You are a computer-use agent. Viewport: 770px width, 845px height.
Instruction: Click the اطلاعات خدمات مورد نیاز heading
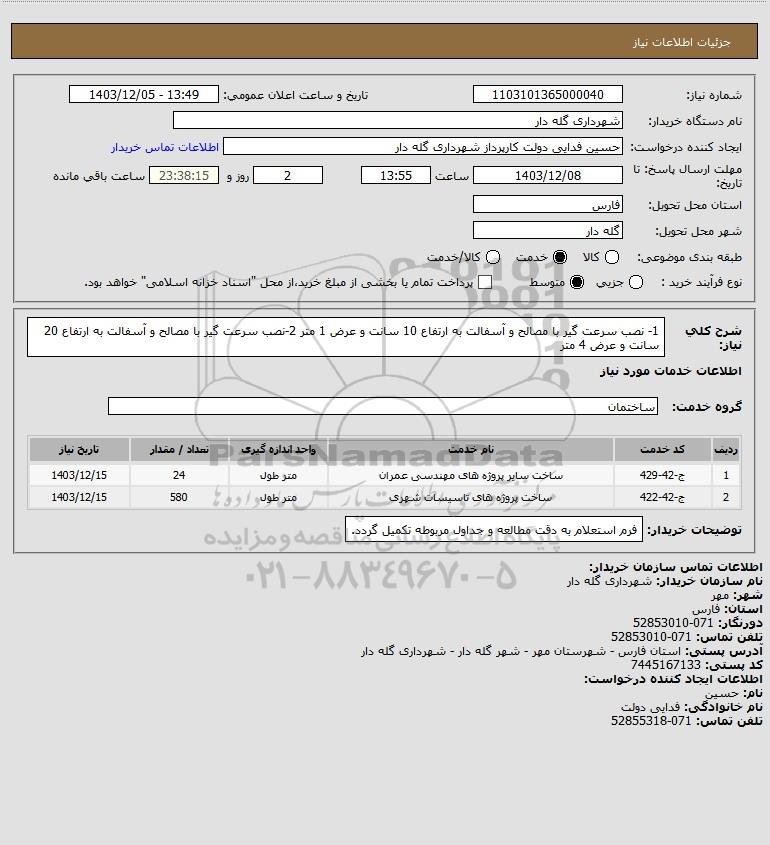670,371
